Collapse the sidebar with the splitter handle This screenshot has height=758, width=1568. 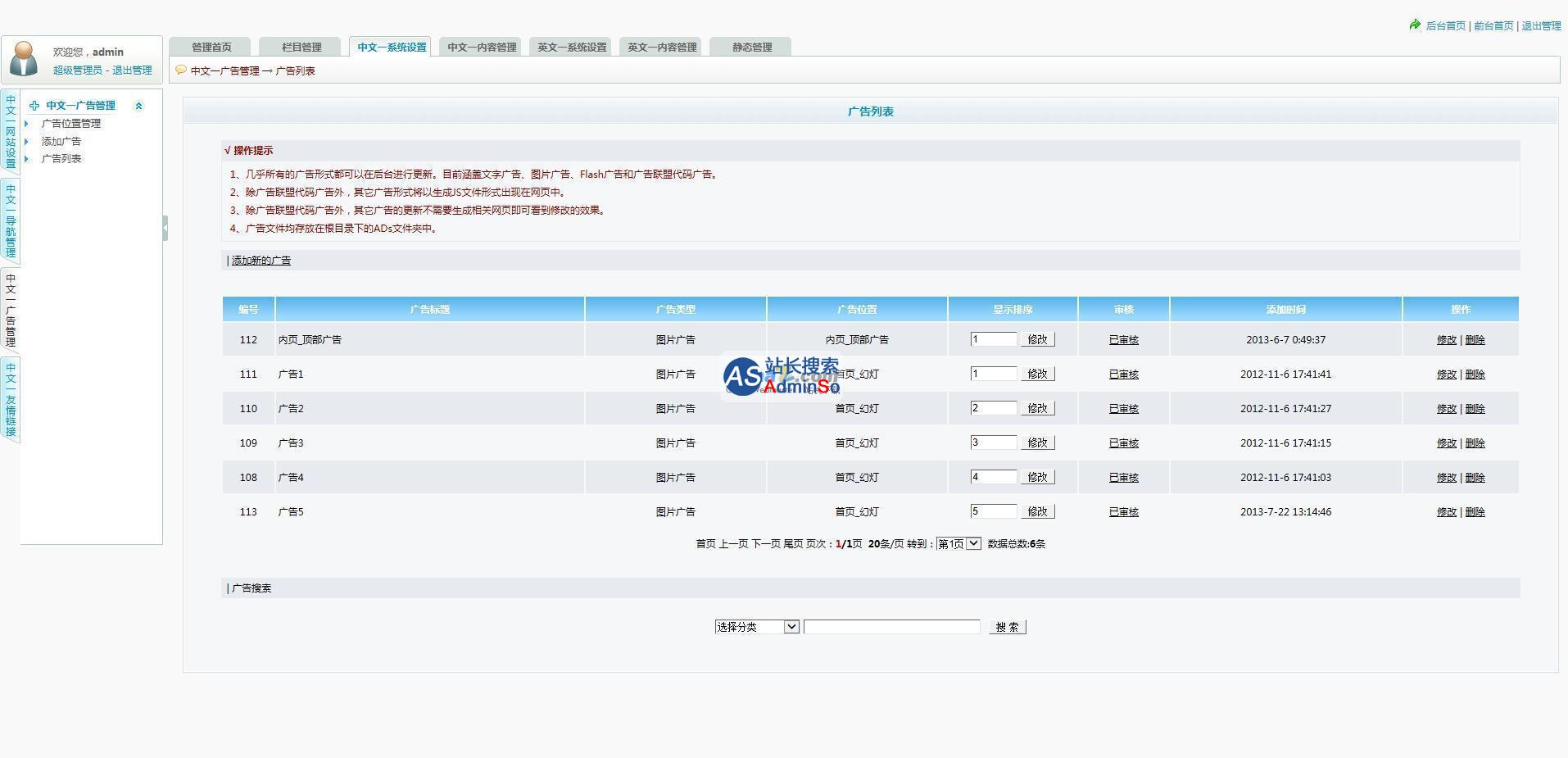coord(165,228)
